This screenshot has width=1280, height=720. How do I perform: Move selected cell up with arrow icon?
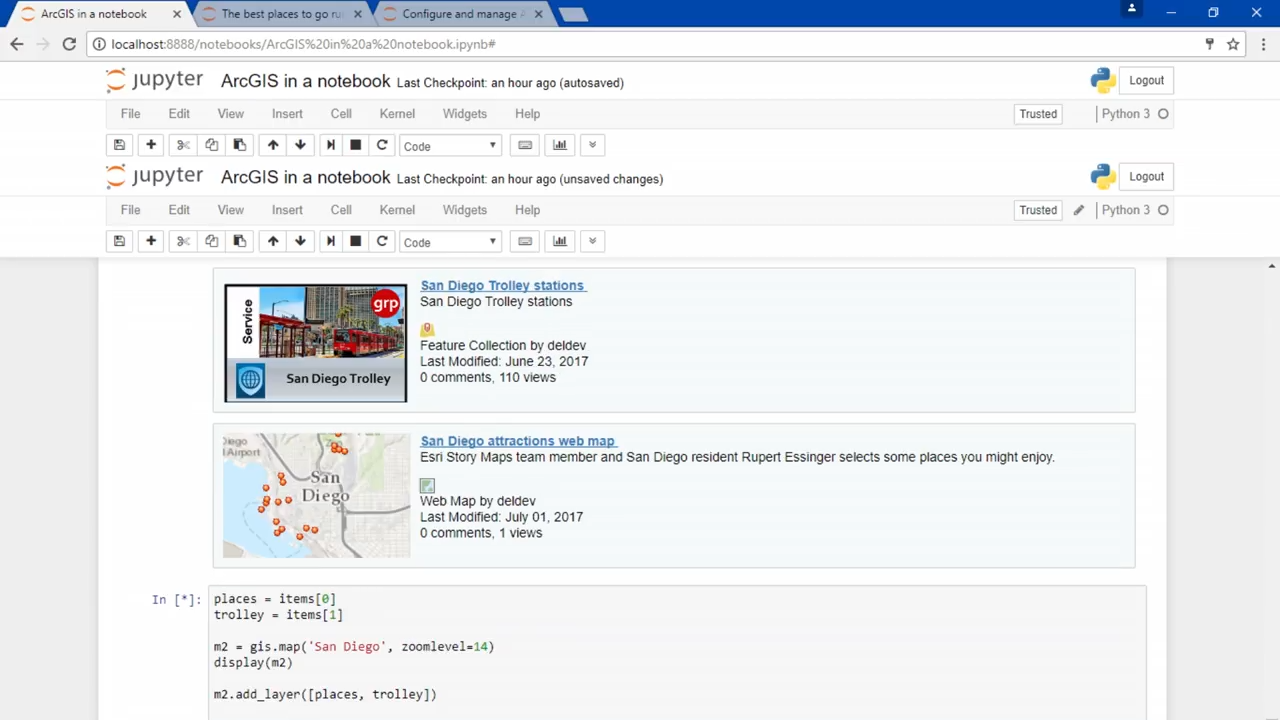pyautogui.click(x=273, y=241)
